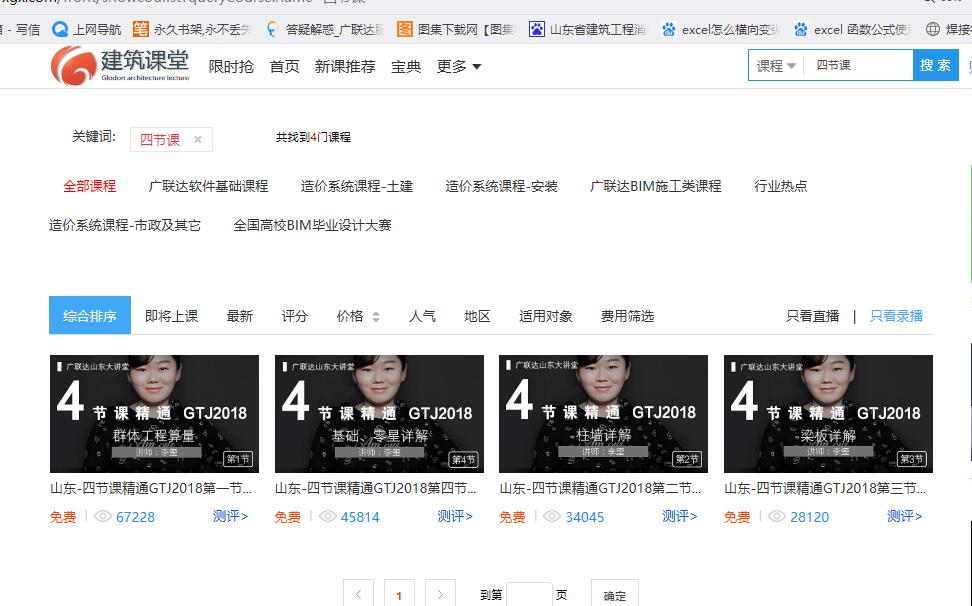Open the 上网导航 bookmark
The width and height of the screenshot is (972, 606).
[87, 29]
